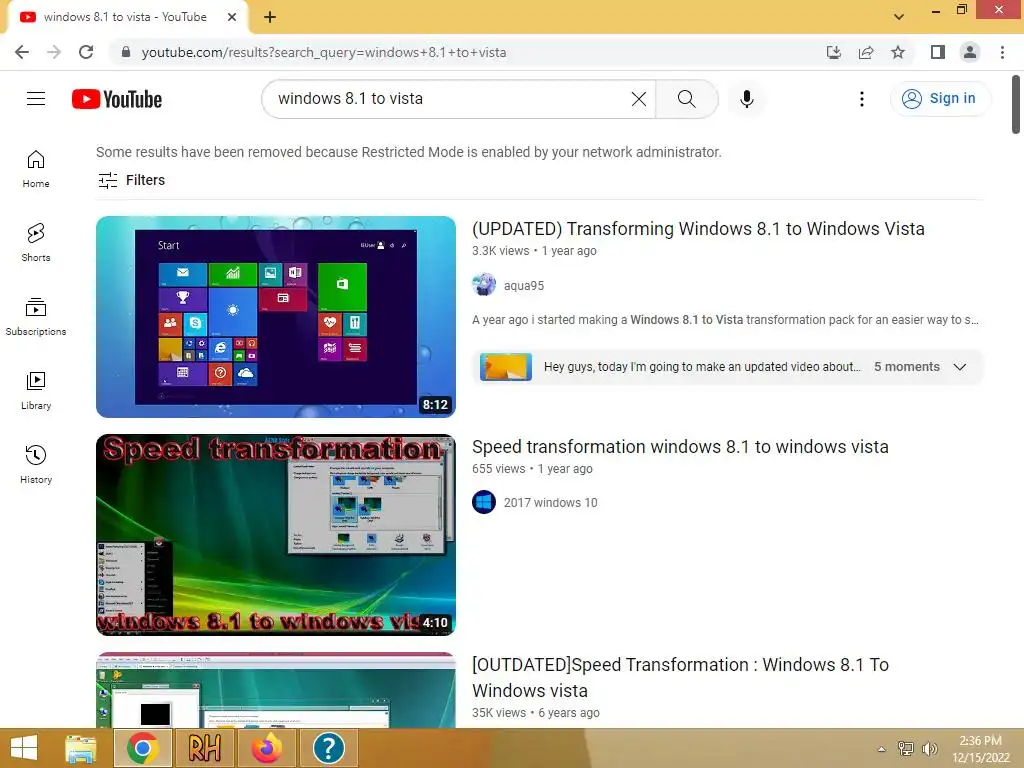Bookmark this page with the star
1024x768 pixels.
click(x=898, y=52)
